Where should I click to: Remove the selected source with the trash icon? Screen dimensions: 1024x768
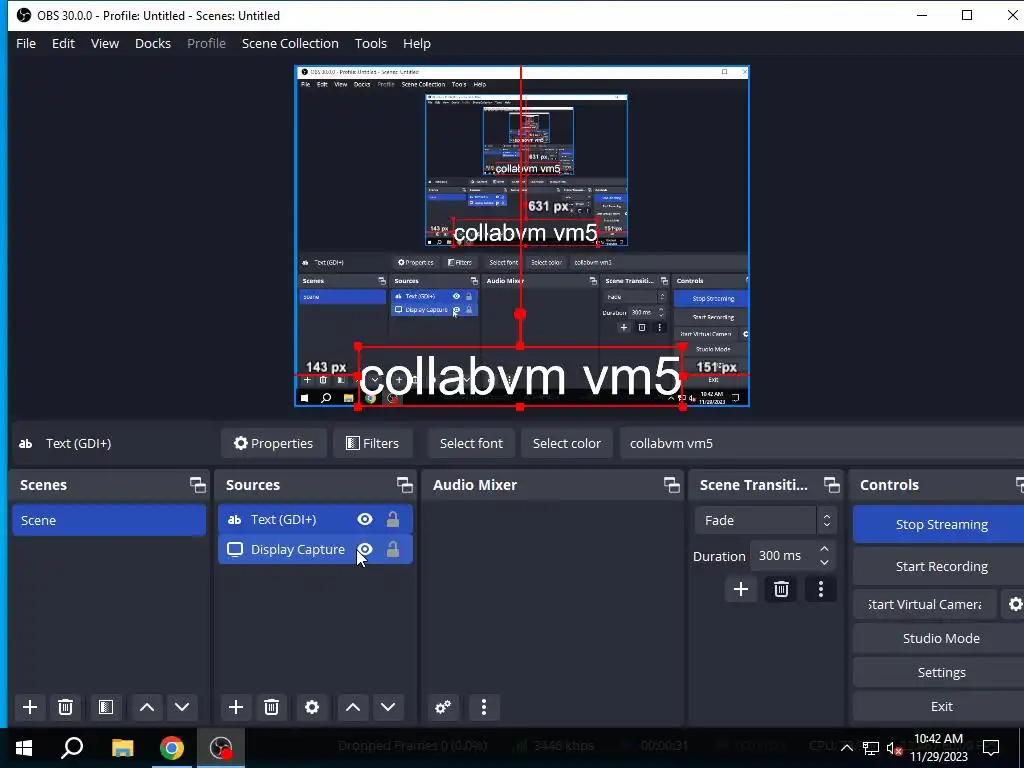tap(272, 707)
